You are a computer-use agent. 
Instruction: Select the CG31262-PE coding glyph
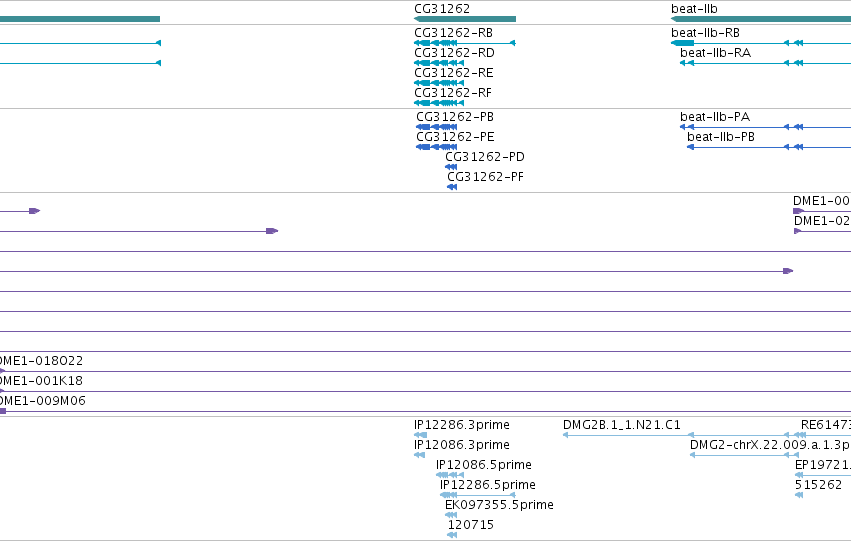click(x=436, y=147)
